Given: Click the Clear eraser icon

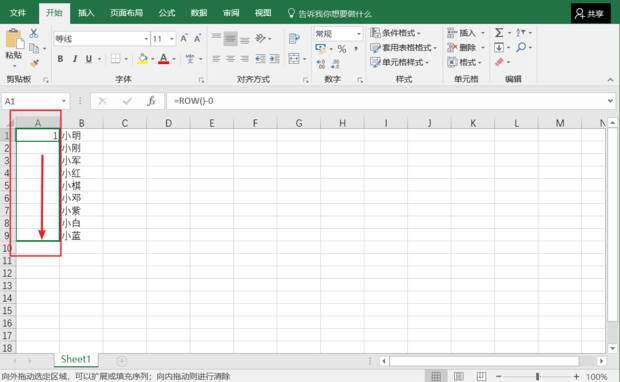Looking at the screenshot, I should [x=499, y=62].
